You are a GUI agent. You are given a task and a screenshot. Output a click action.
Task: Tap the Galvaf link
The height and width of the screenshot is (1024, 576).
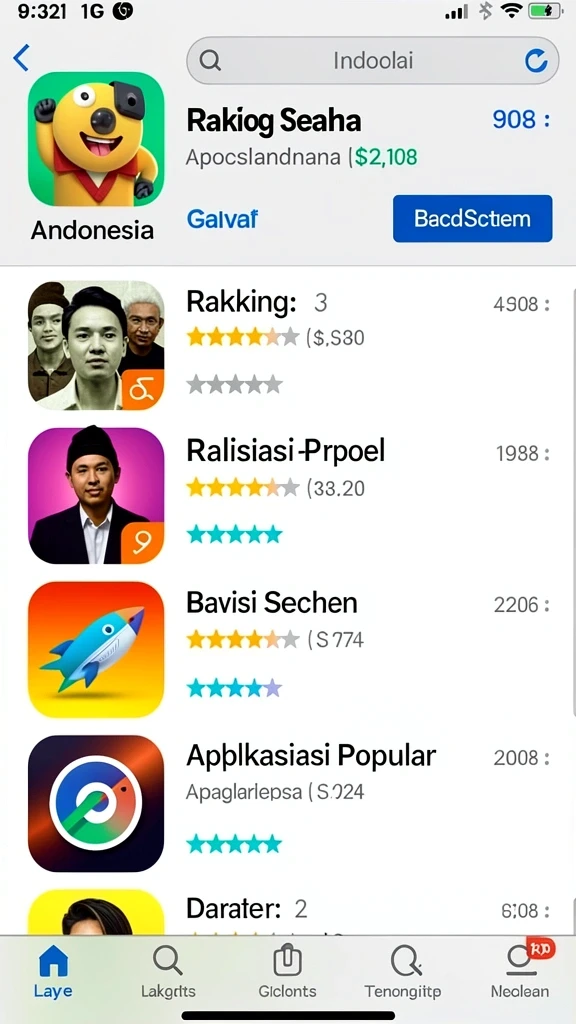click(222, 219)
